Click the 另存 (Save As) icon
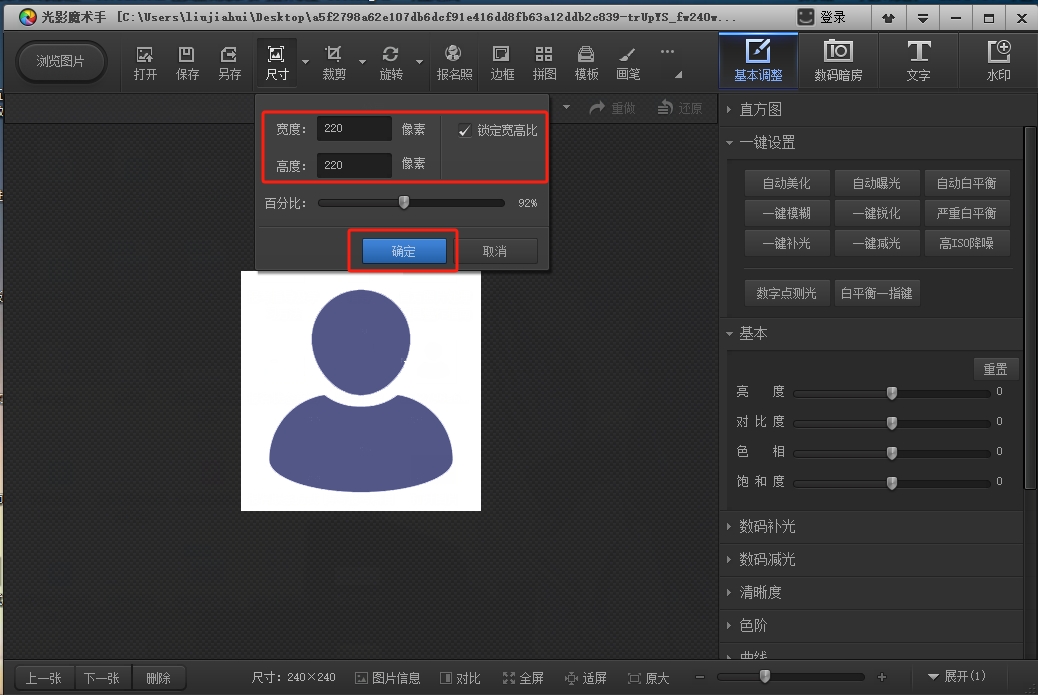Screen dimensions: 1038x695 click(229, 62)
